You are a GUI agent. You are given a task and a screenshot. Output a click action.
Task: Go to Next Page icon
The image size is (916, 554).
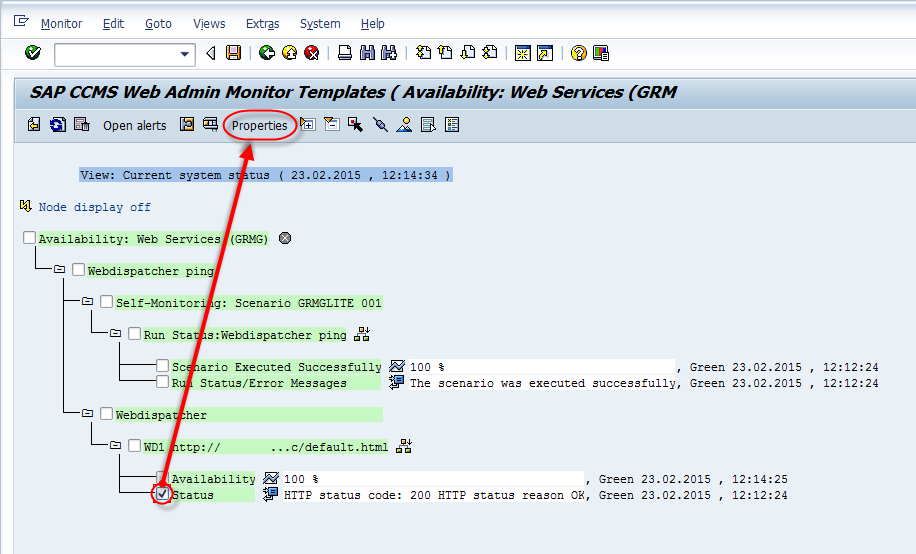(x=467, y=53)
